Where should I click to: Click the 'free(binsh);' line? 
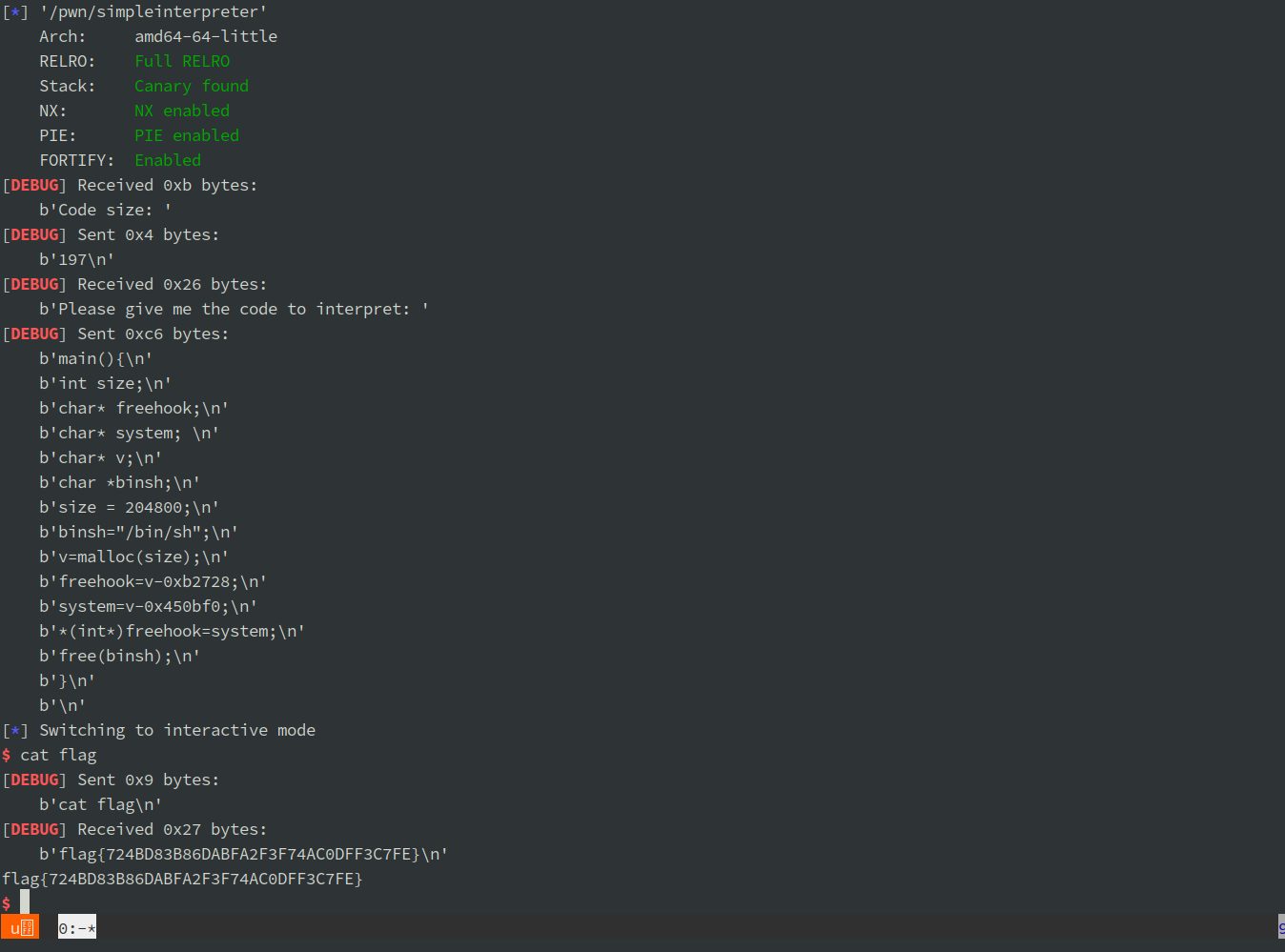pyautogui.click(x=120, y=656)
